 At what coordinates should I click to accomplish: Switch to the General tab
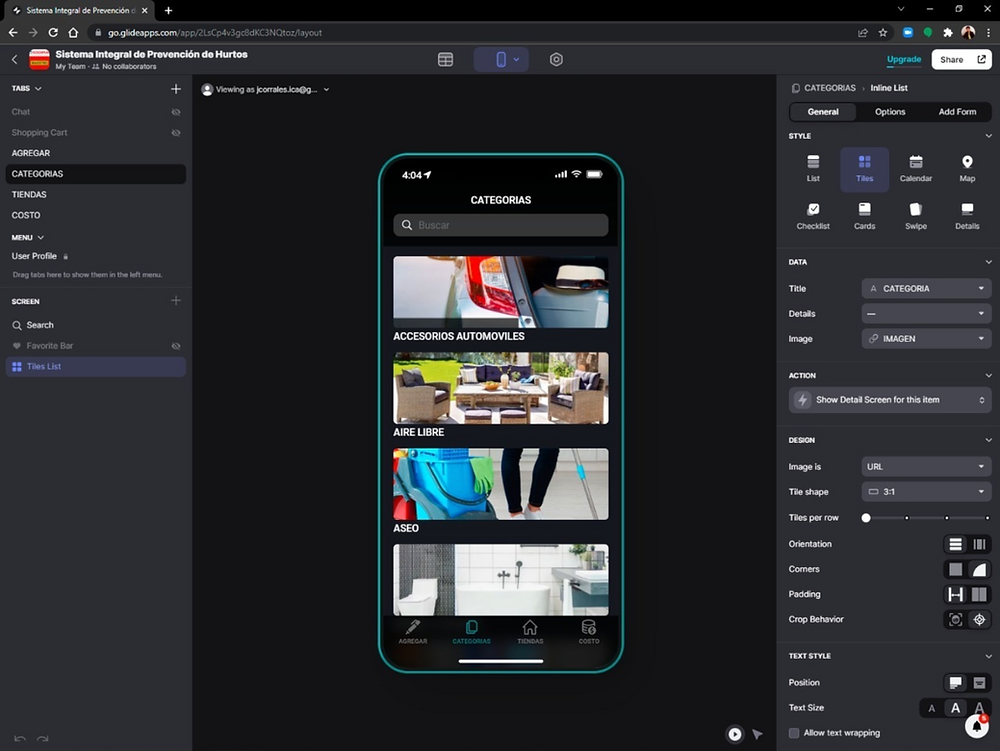(823, 112)
